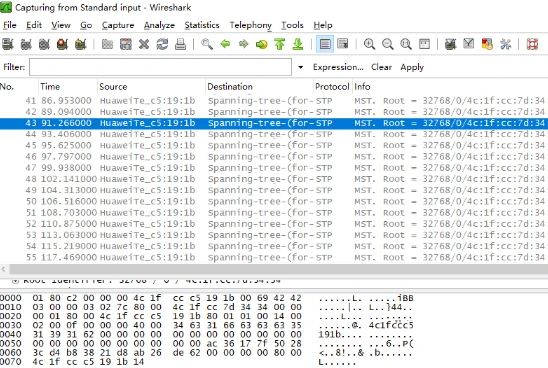Select highlighted packet 43 at 91.266000
The image size is (548, 368).
click(x=274, y=123)
